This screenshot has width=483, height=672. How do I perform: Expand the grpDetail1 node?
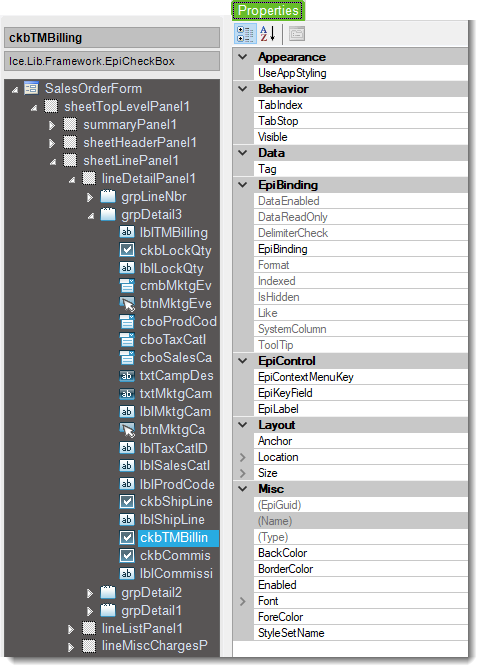[x=90, y=611]
